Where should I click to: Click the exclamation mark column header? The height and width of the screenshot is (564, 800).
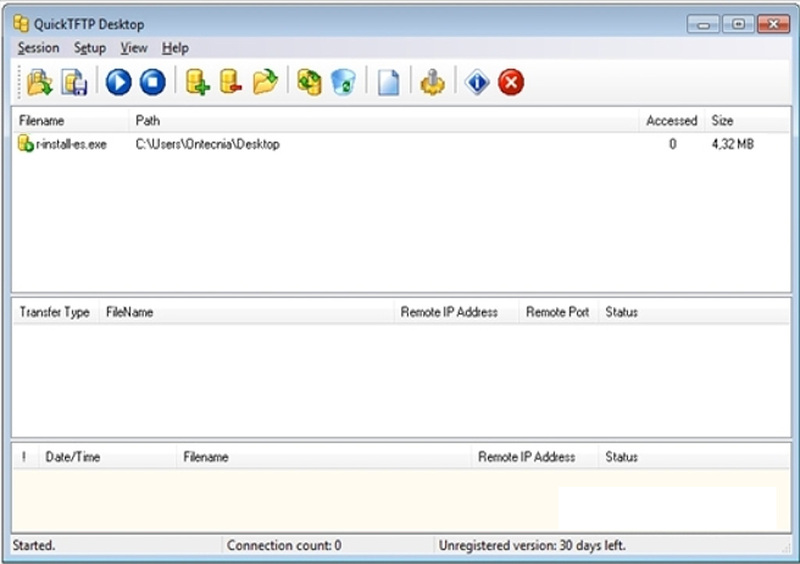point(25,457)
